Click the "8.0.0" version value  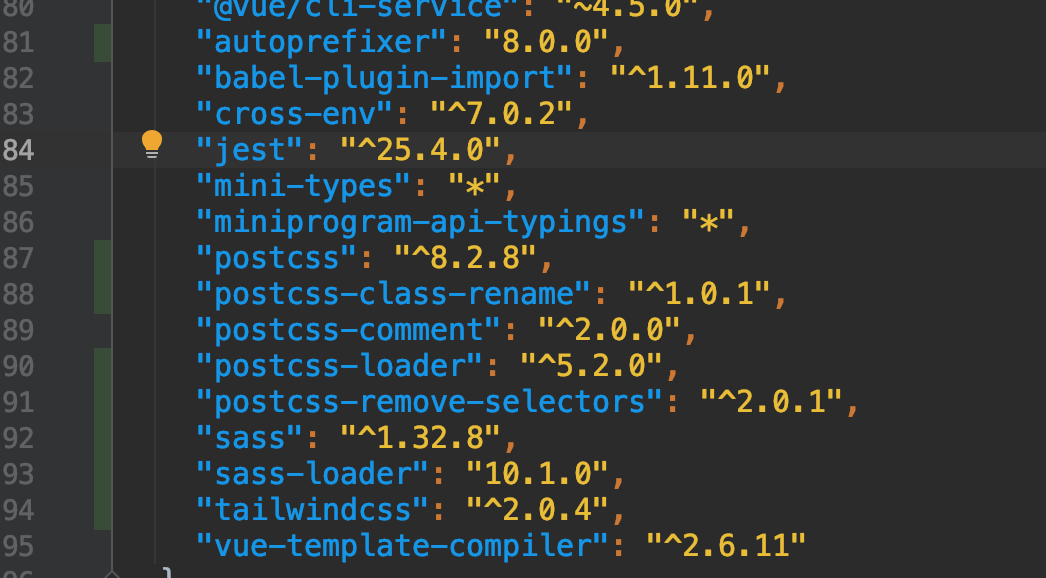point(546,42)
